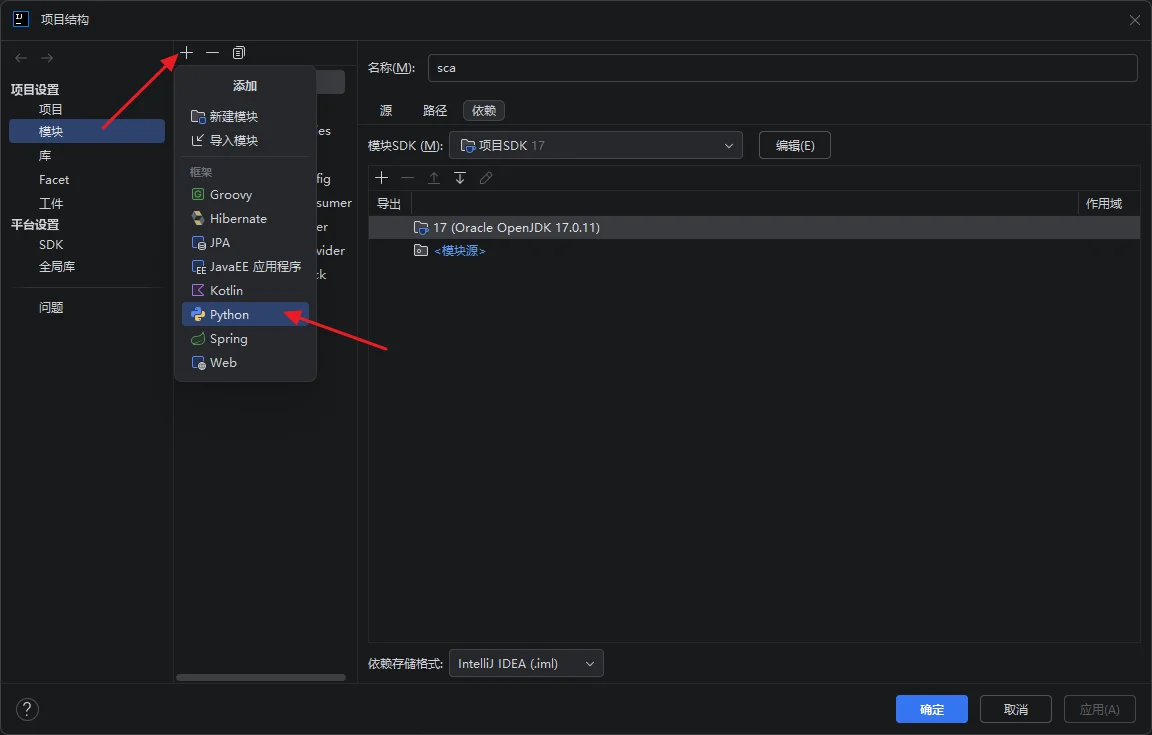Click the back navigation arrow
Viewport: 1152px width, 735px height.
[21, 58]
